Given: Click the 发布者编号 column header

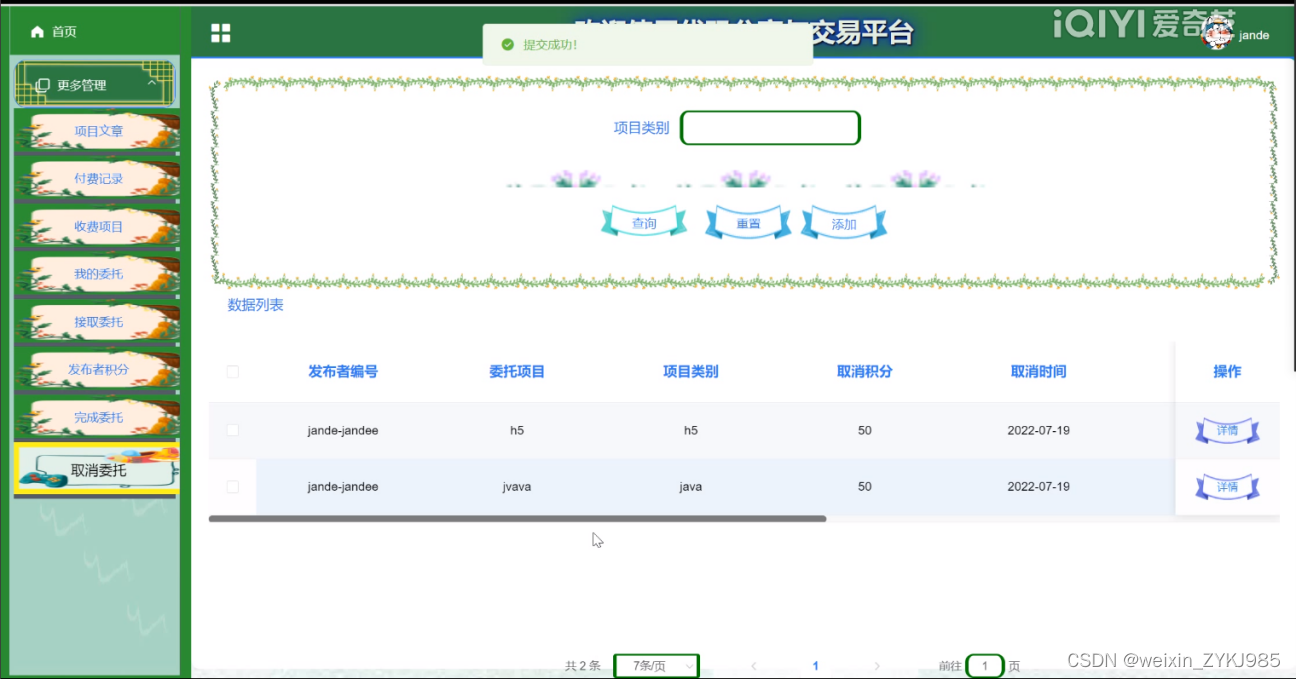Looking at the screenshot, I should tap(343, 372).
